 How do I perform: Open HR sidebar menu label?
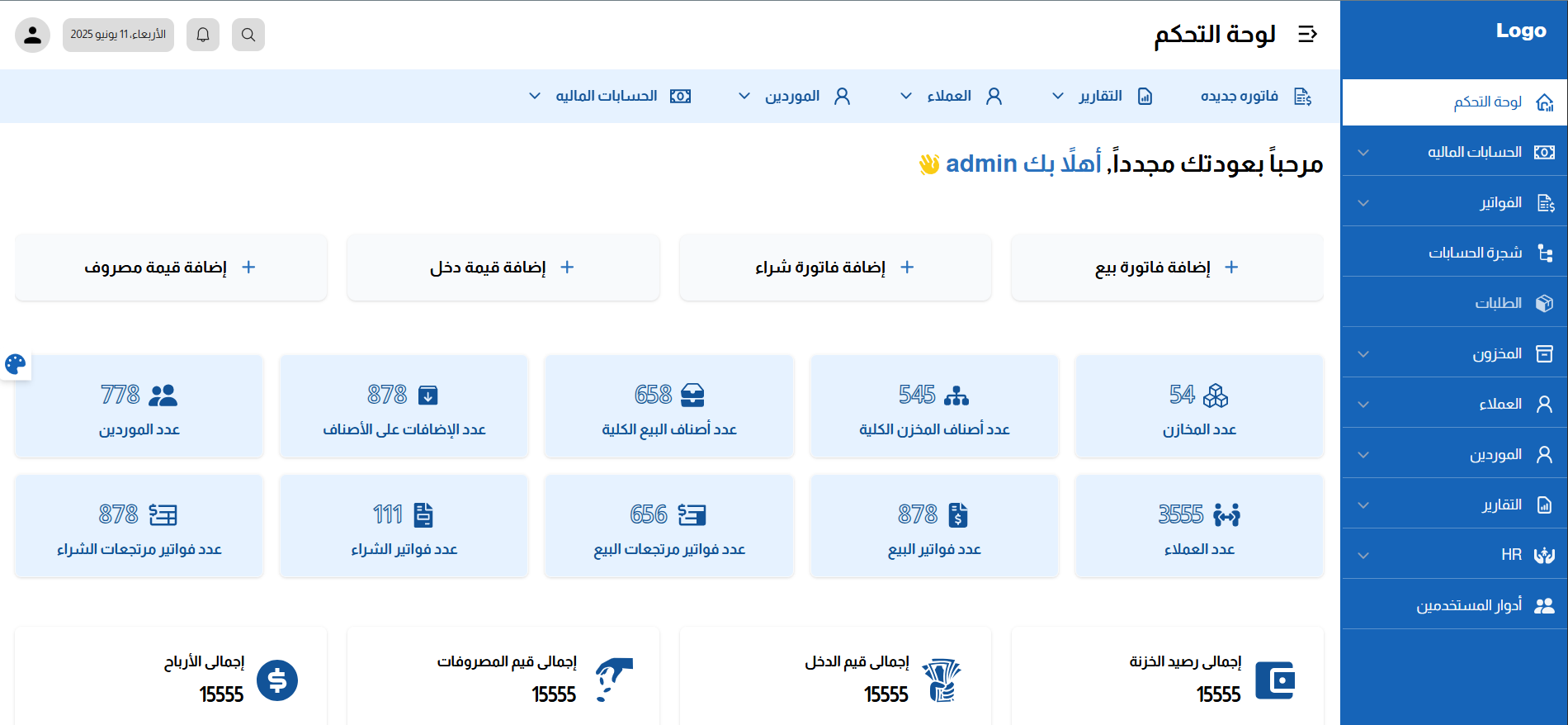[x=1511, y=556]
